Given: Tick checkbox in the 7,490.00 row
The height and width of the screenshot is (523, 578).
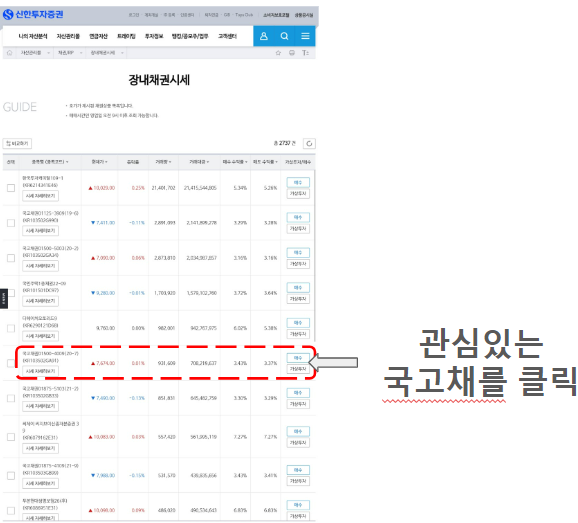Looking at the screenshot, I should pyautogui.click(x=11, y=398).
